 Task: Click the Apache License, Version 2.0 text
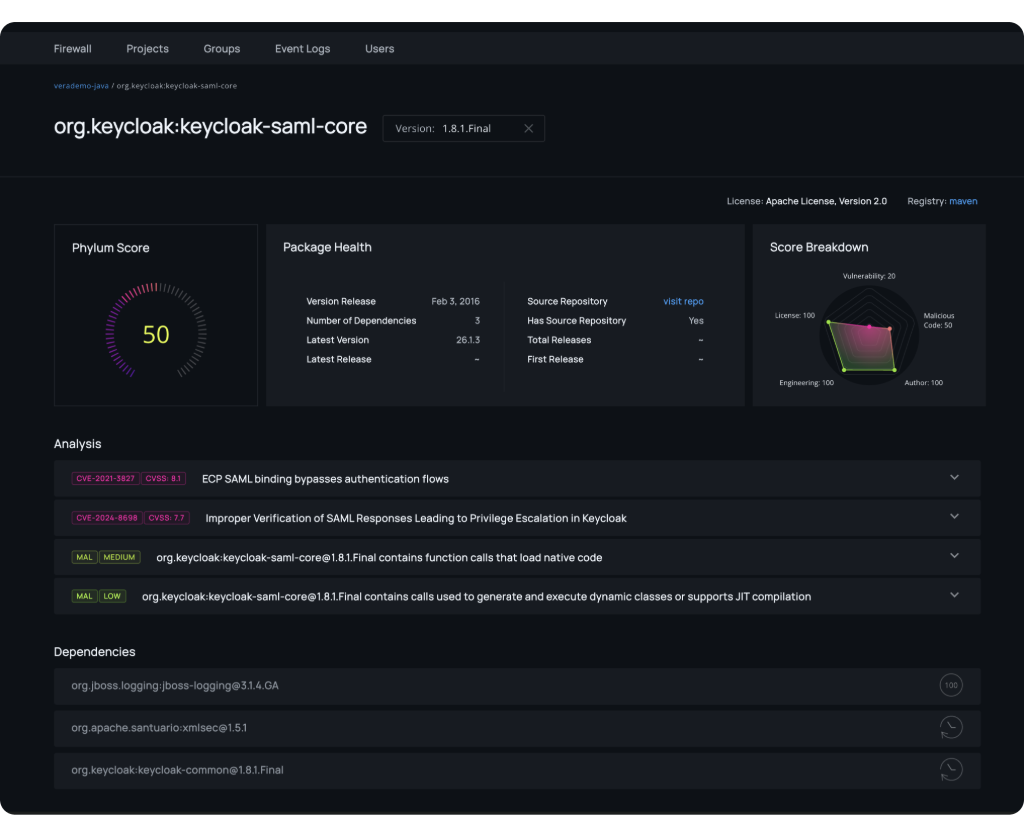[x=826, y=201]
